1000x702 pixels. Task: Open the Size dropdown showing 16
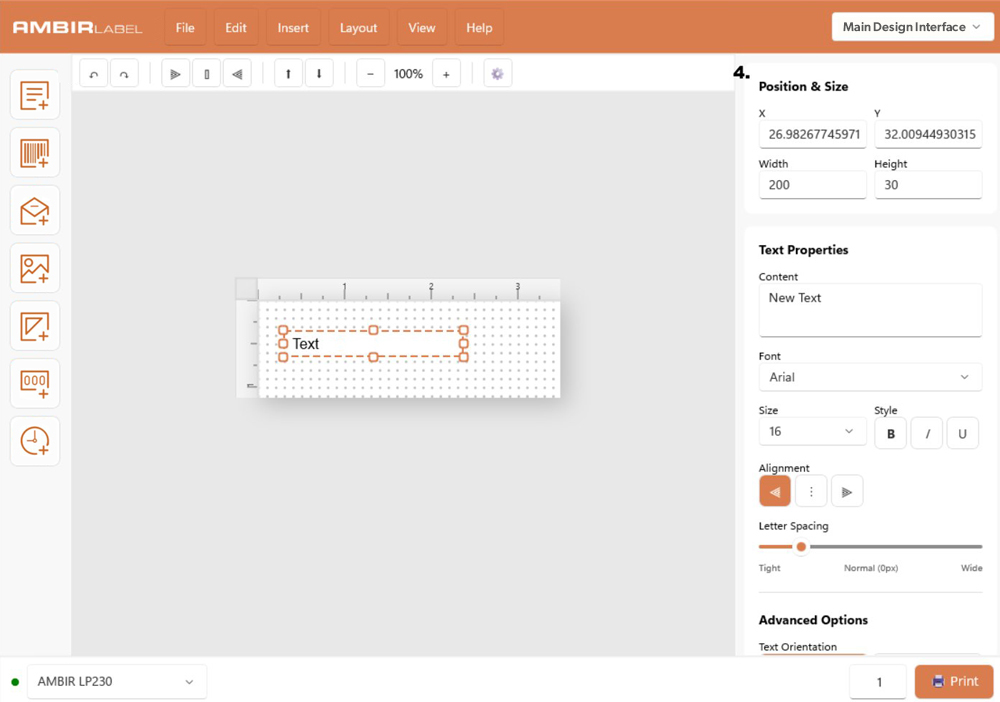812,431
